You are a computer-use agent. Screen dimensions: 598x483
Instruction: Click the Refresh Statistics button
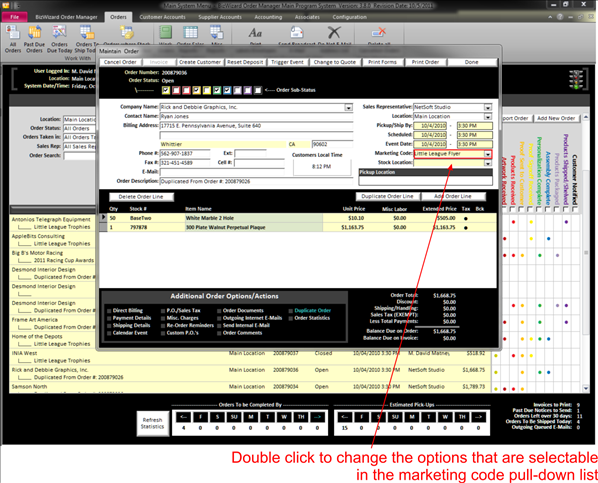[153, 423]
